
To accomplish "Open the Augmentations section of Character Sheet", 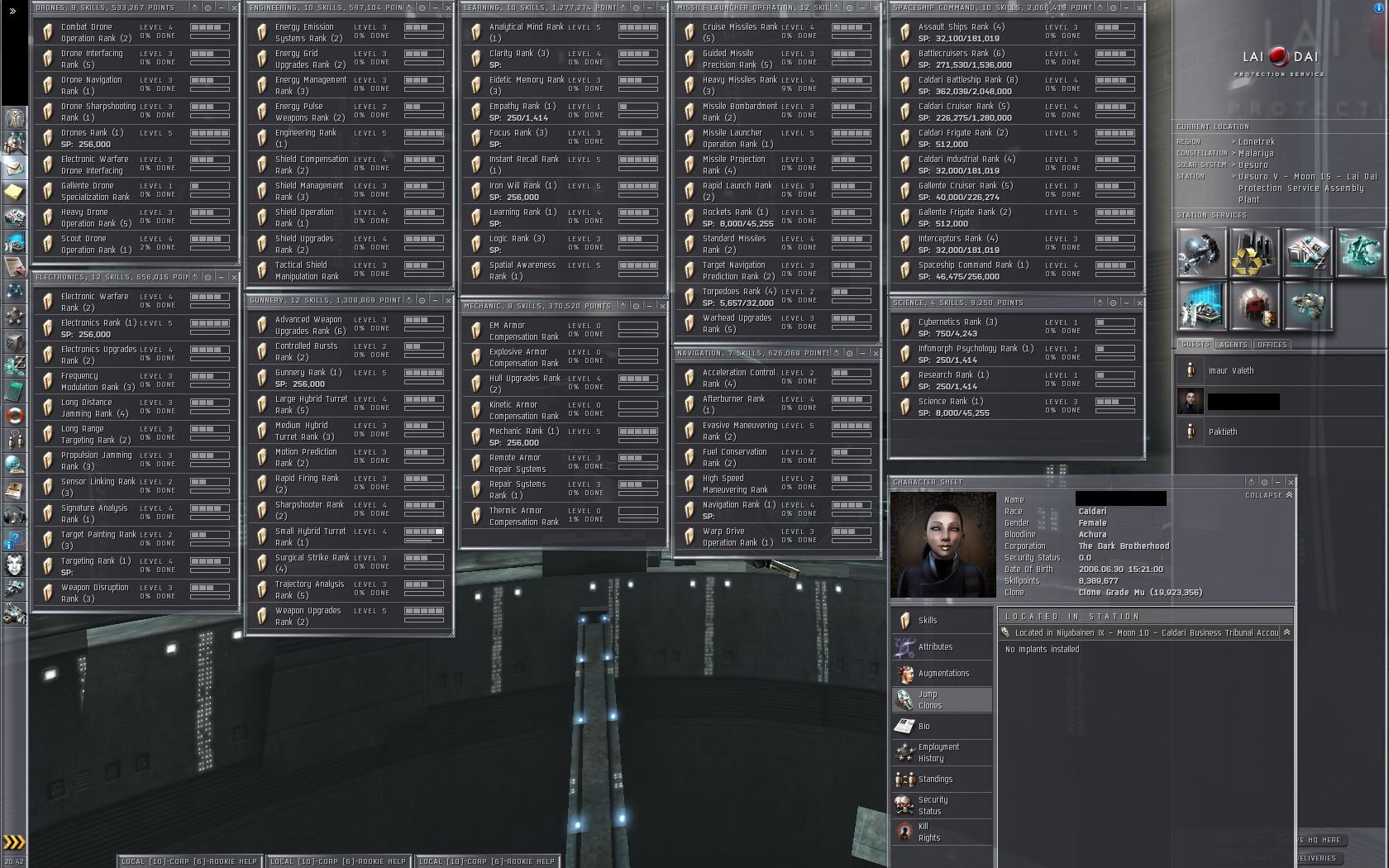I will click(943, 673).
